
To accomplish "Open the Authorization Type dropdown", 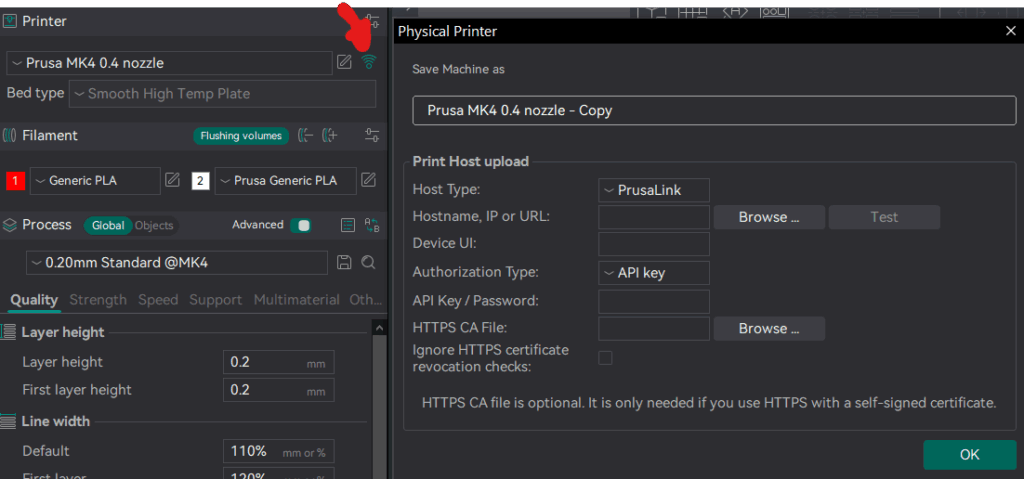I will [x=654, y=272].
